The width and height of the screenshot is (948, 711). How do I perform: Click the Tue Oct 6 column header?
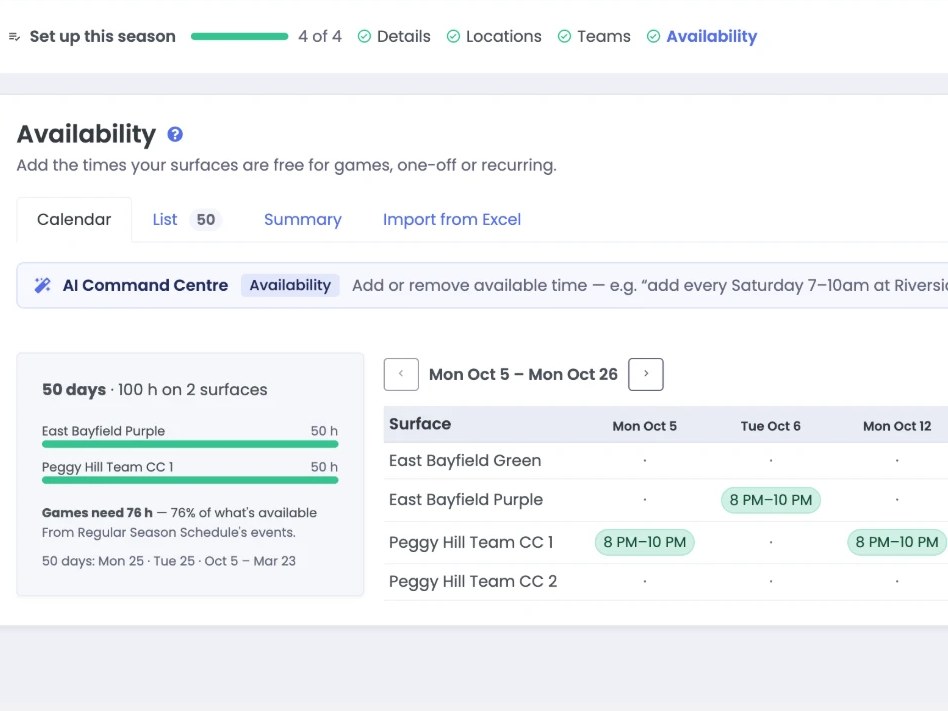click(771, 426)
